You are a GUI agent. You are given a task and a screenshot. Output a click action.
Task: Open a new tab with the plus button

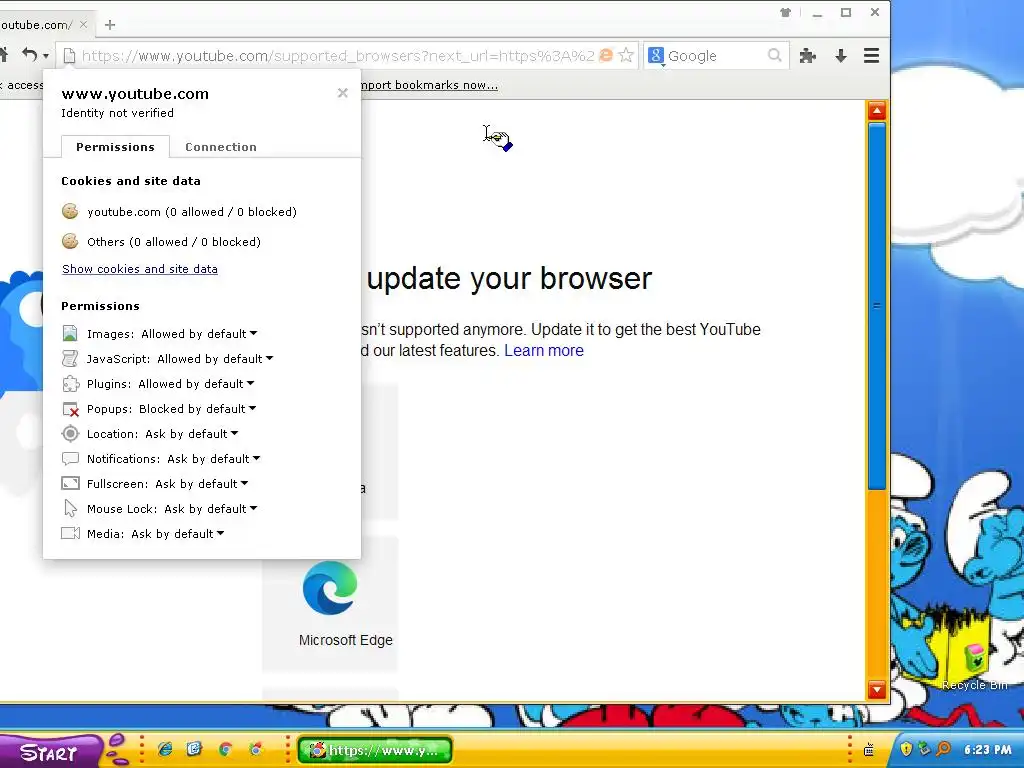[x=110, y=25]
